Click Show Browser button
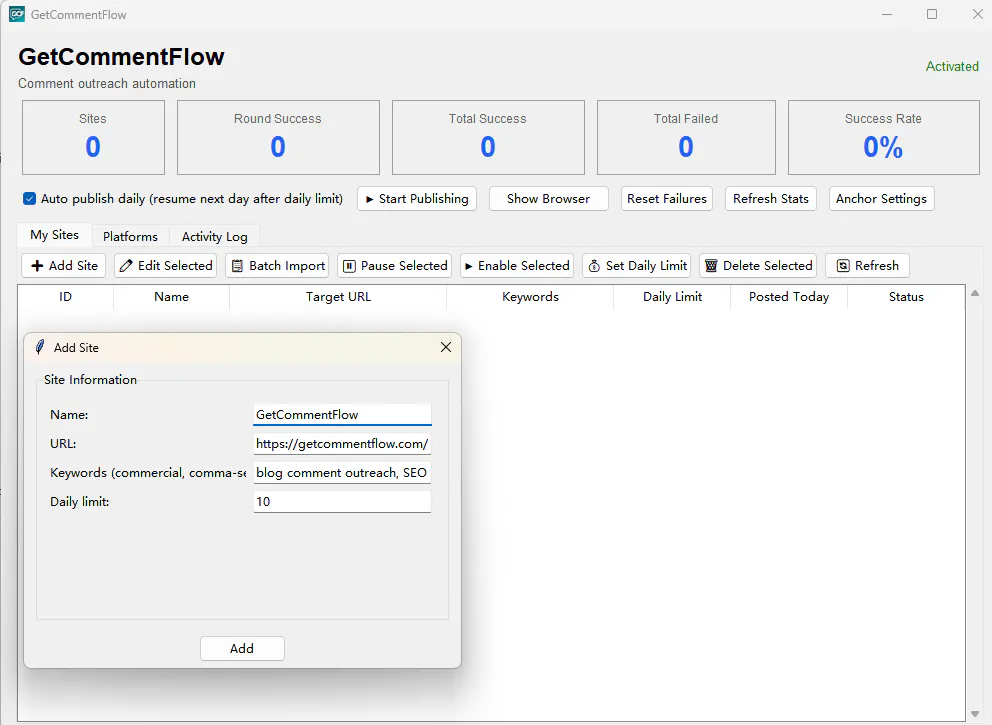Image resolution: width=992 pixels, height=725 pixels. coord(549,199)
